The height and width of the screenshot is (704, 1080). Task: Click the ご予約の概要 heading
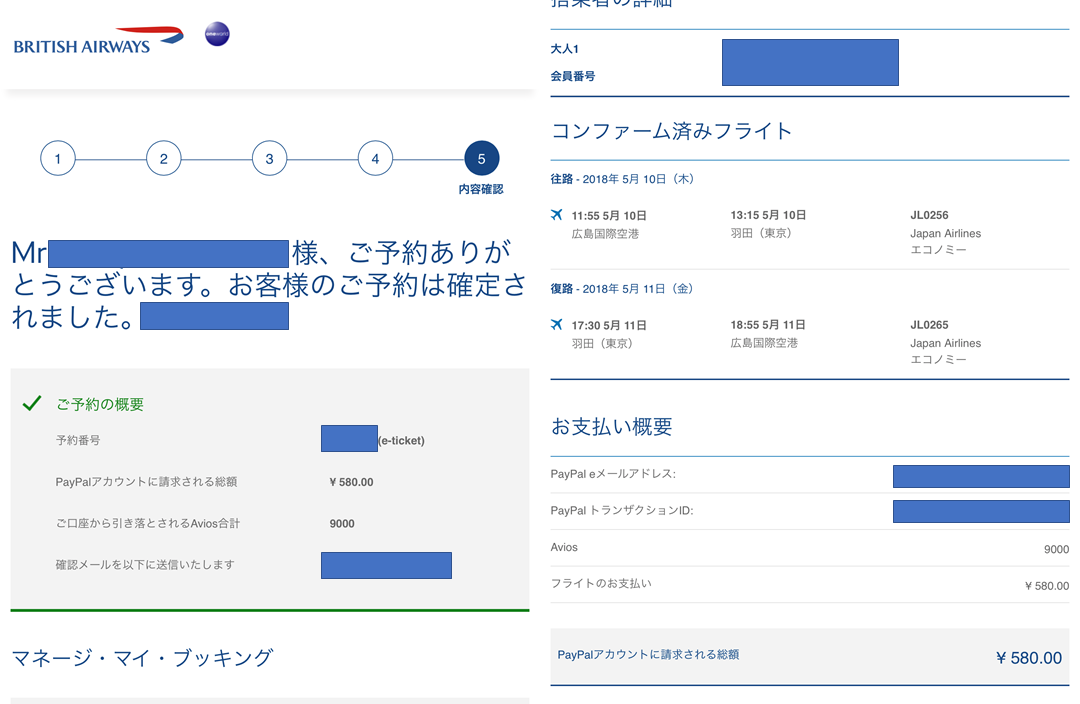point(100,404)
